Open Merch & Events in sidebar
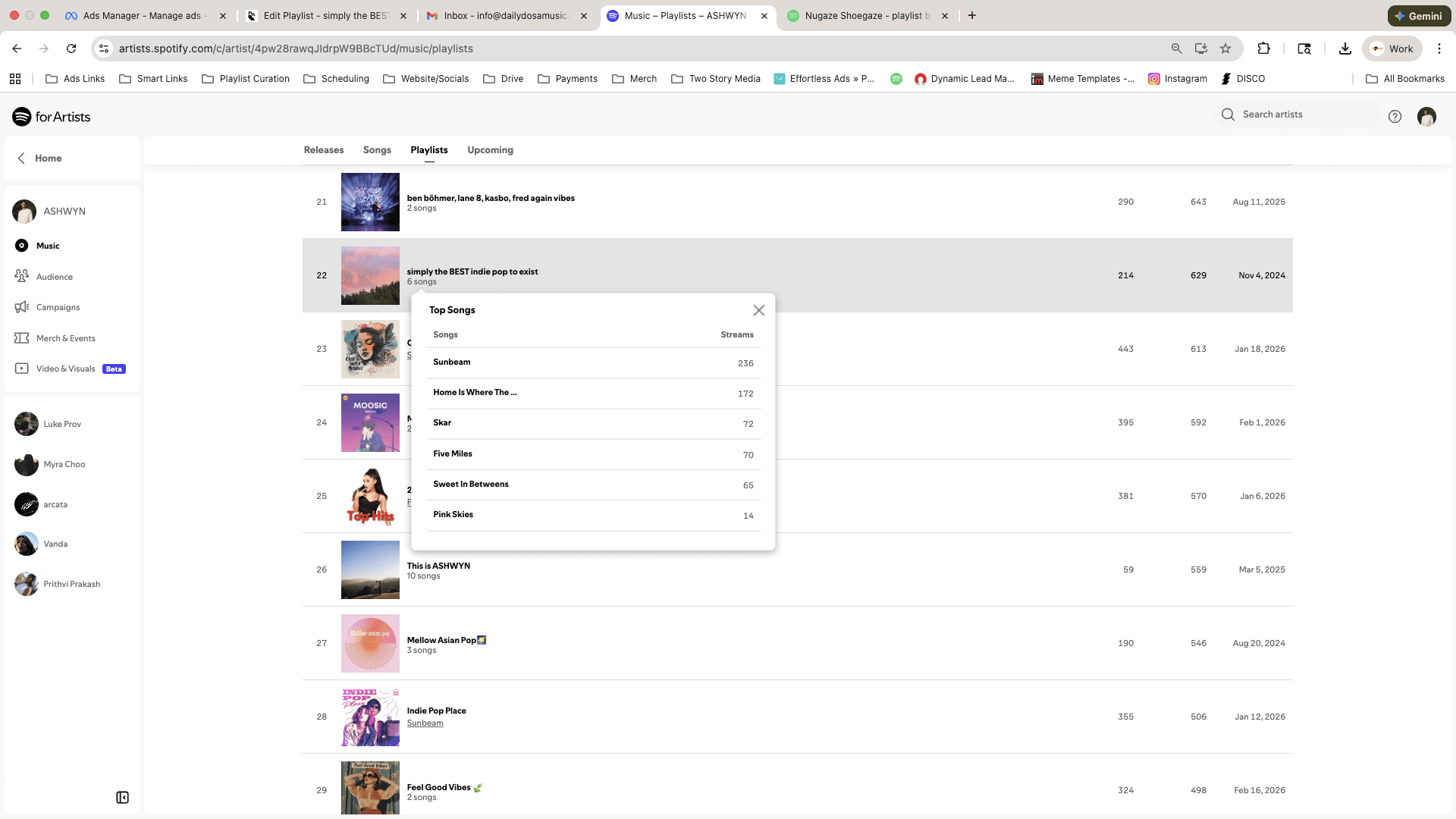 point(65,338)
